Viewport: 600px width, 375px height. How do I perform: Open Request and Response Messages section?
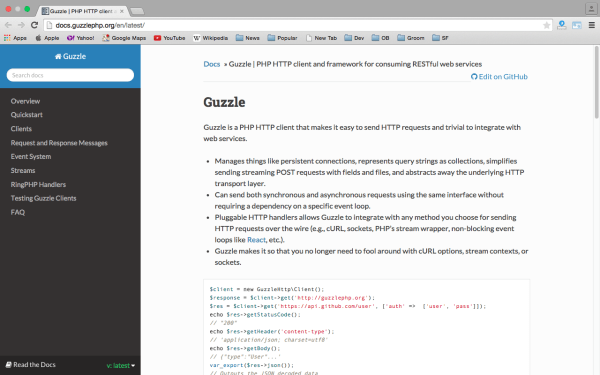click(59, 143)
